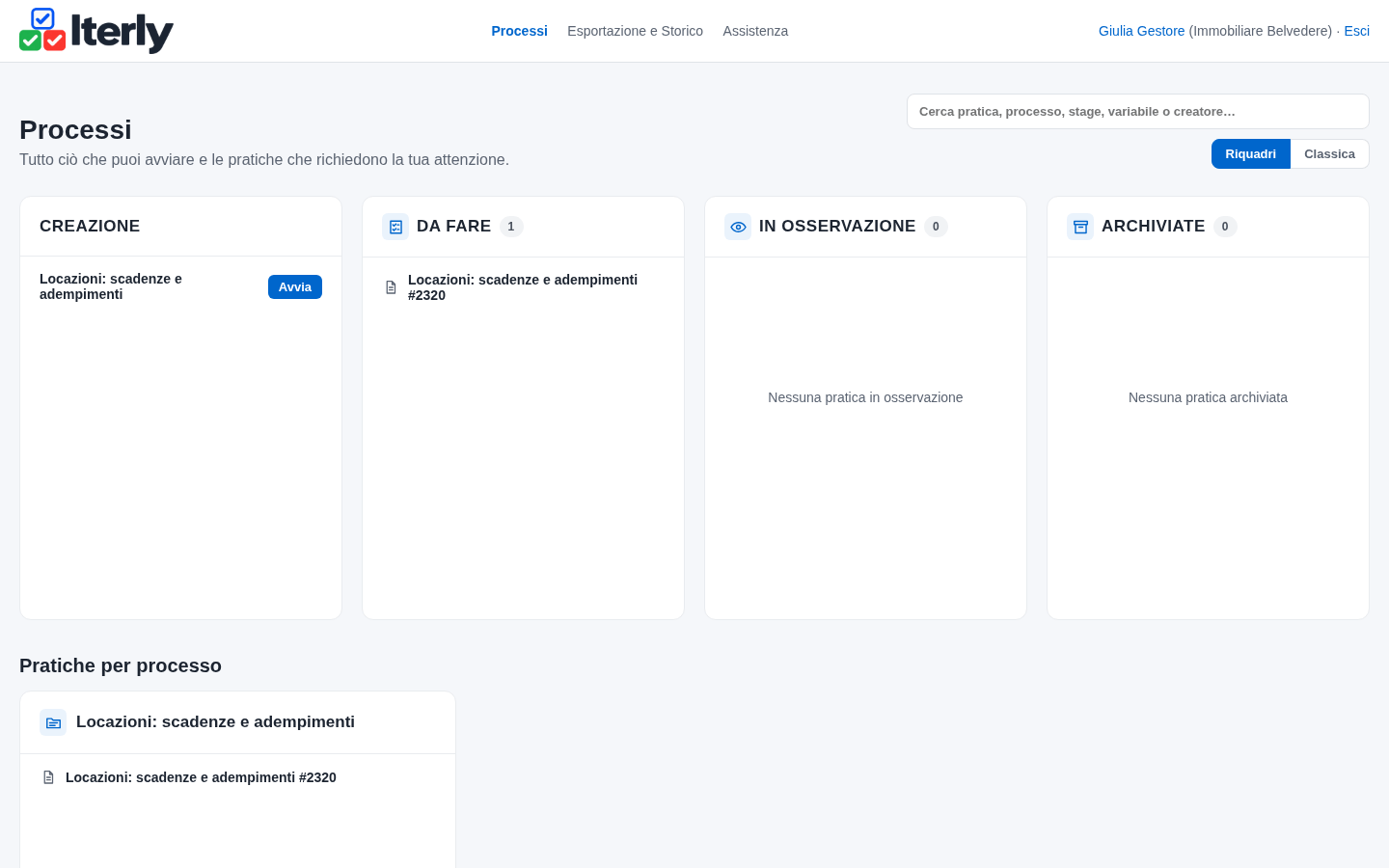
Task: Log out using the Esci link
Action: tap(1356, 31)
